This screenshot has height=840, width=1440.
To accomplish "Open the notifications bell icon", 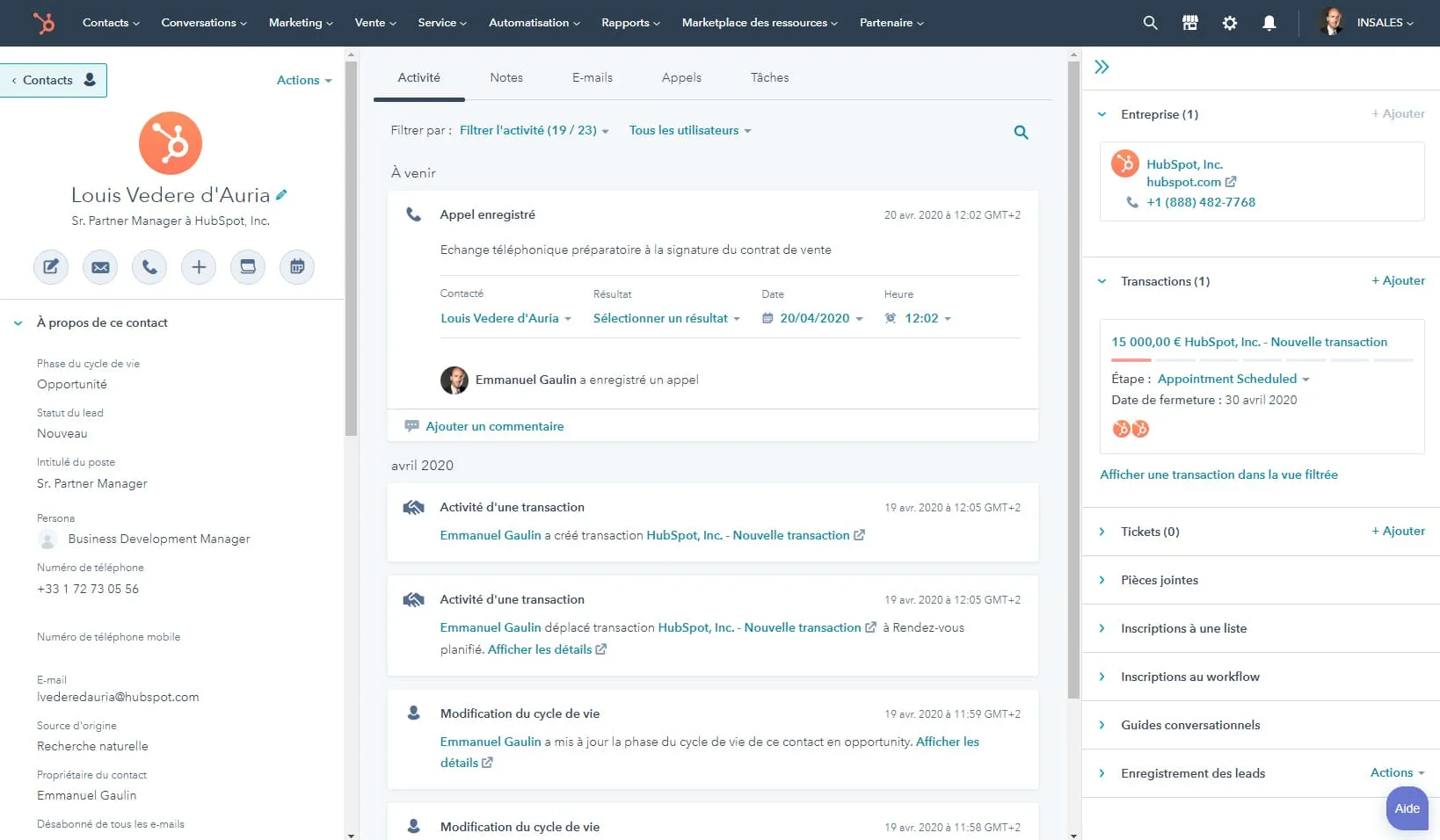I will 1269,23.
